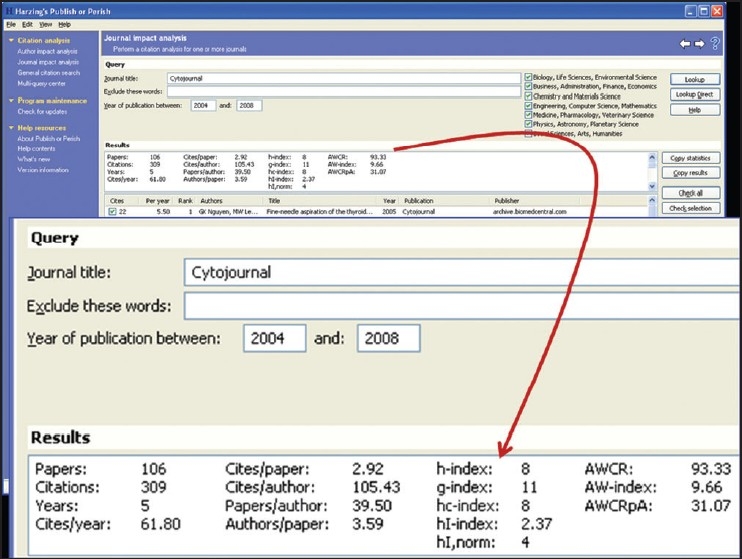Toggle Medicine, Pharmacology checkbox
This screenshot has height=559, width=742.
tap(528, 115)
